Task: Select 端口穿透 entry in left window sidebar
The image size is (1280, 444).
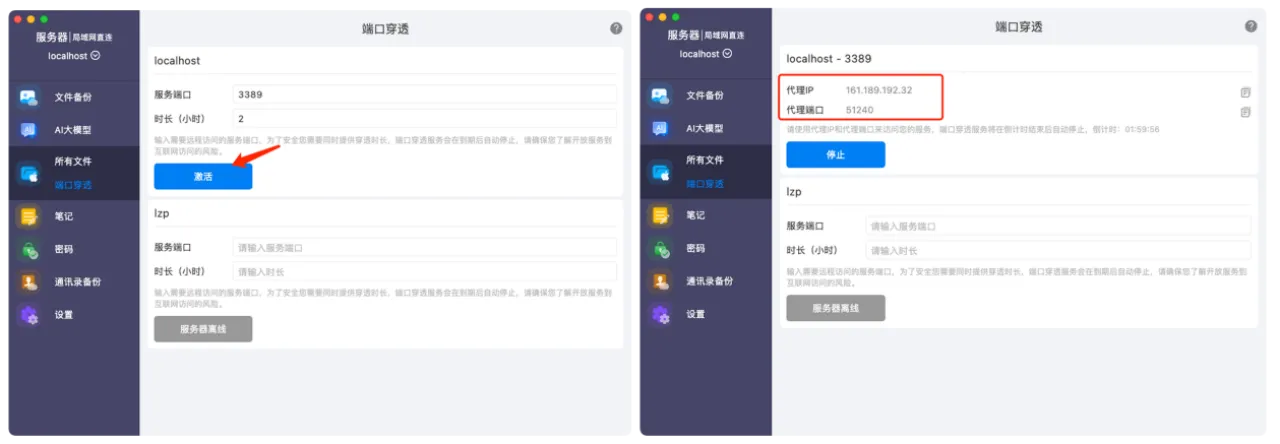Action: click(73, 185)
